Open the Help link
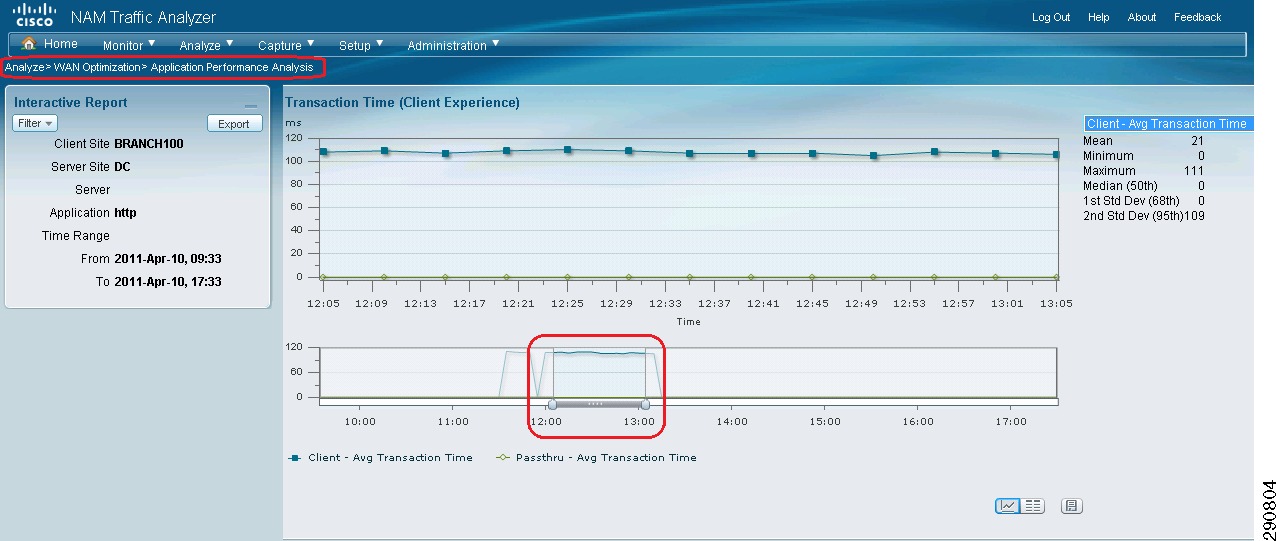The image size is (1276, 541). (1099, 17)
